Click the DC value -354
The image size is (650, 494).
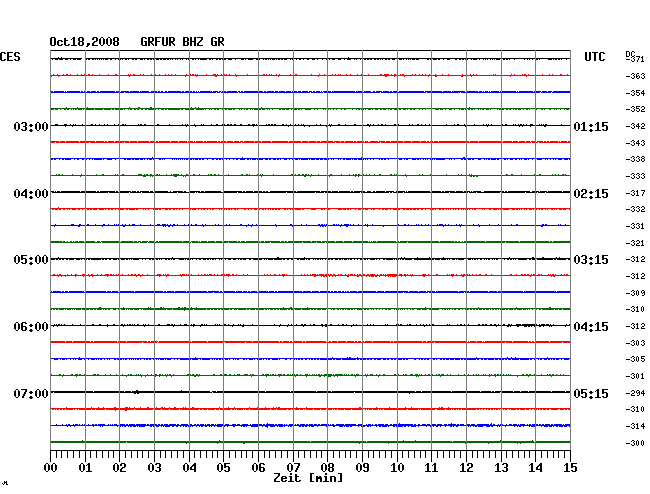coord(635,93)
